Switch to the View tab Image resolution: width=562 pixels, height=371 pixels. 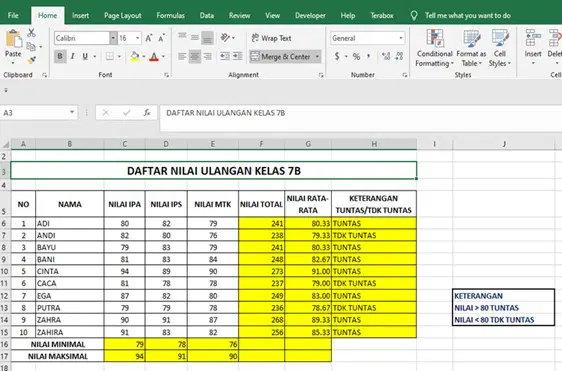coord(272,15)
